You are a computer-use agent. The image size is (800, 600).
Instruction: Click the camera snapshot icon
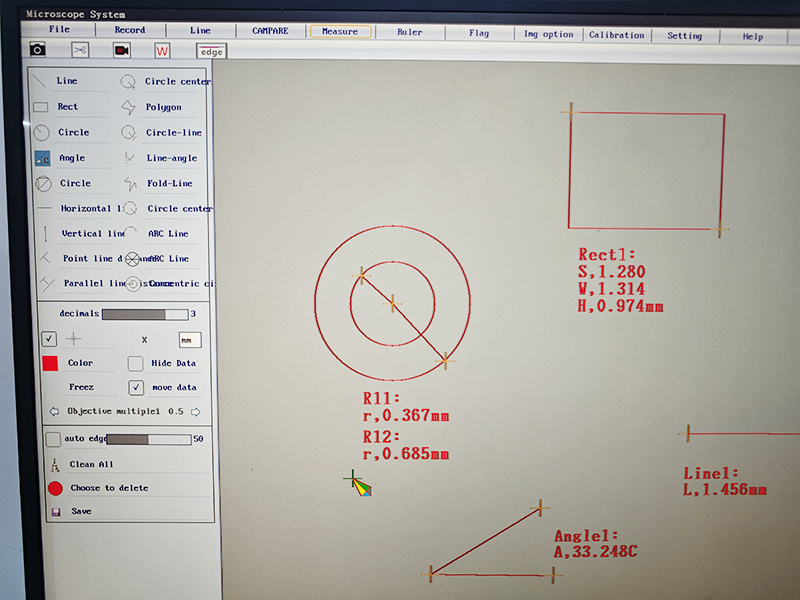38,50
